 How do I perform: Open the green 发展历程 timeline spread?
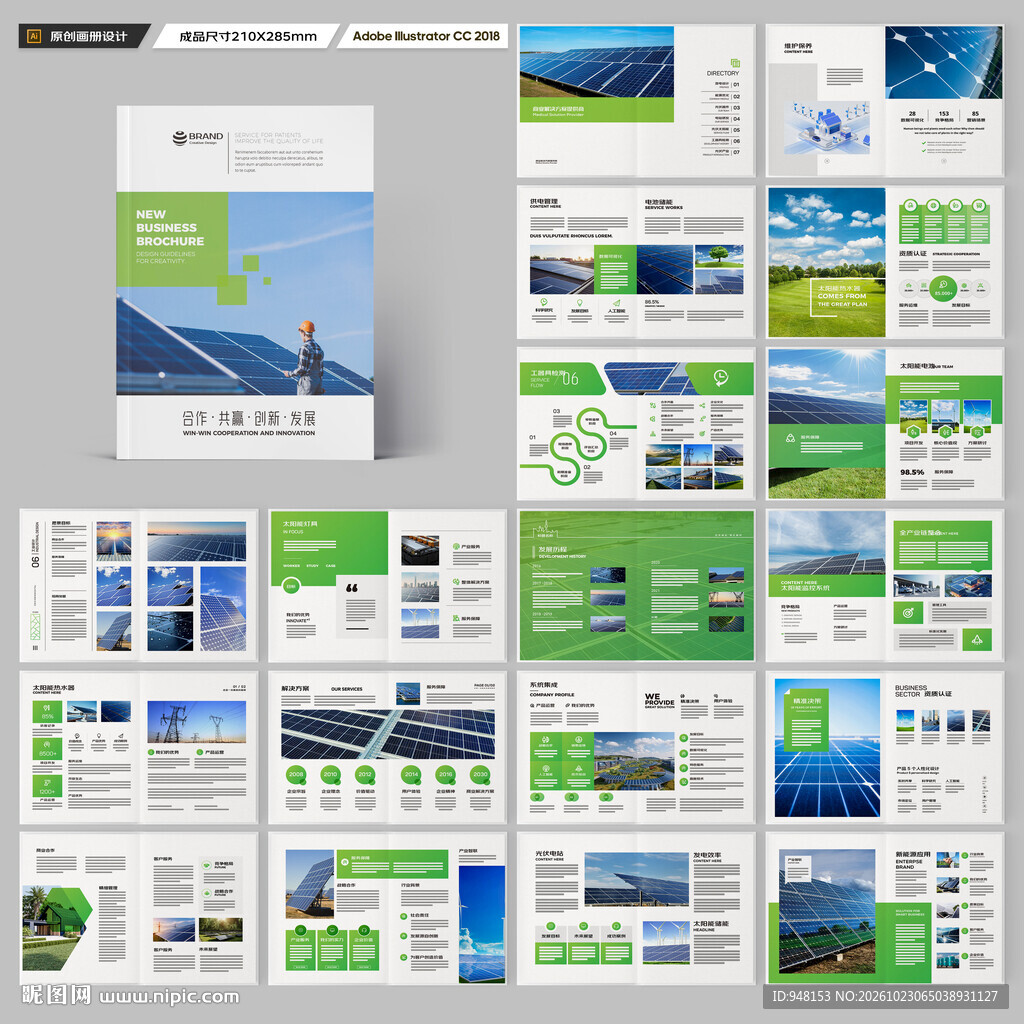(636, 585)
